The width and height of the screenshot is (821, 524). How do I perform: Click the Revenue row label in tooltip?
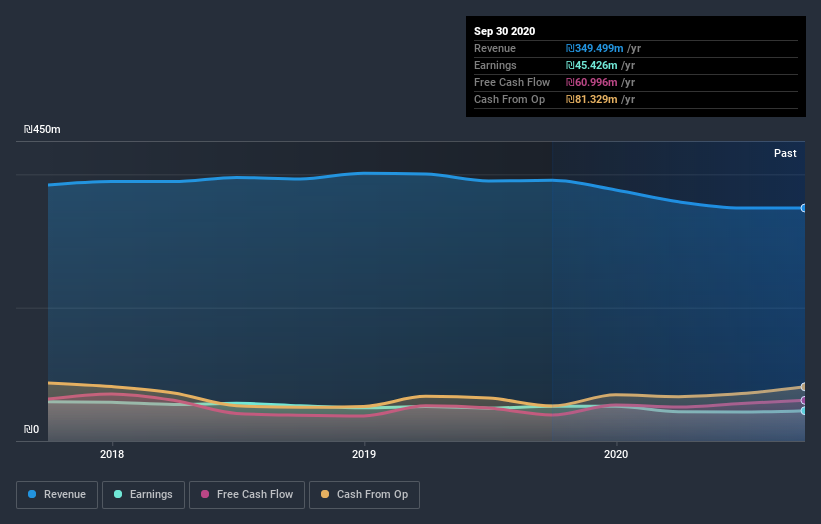[495, 48]
